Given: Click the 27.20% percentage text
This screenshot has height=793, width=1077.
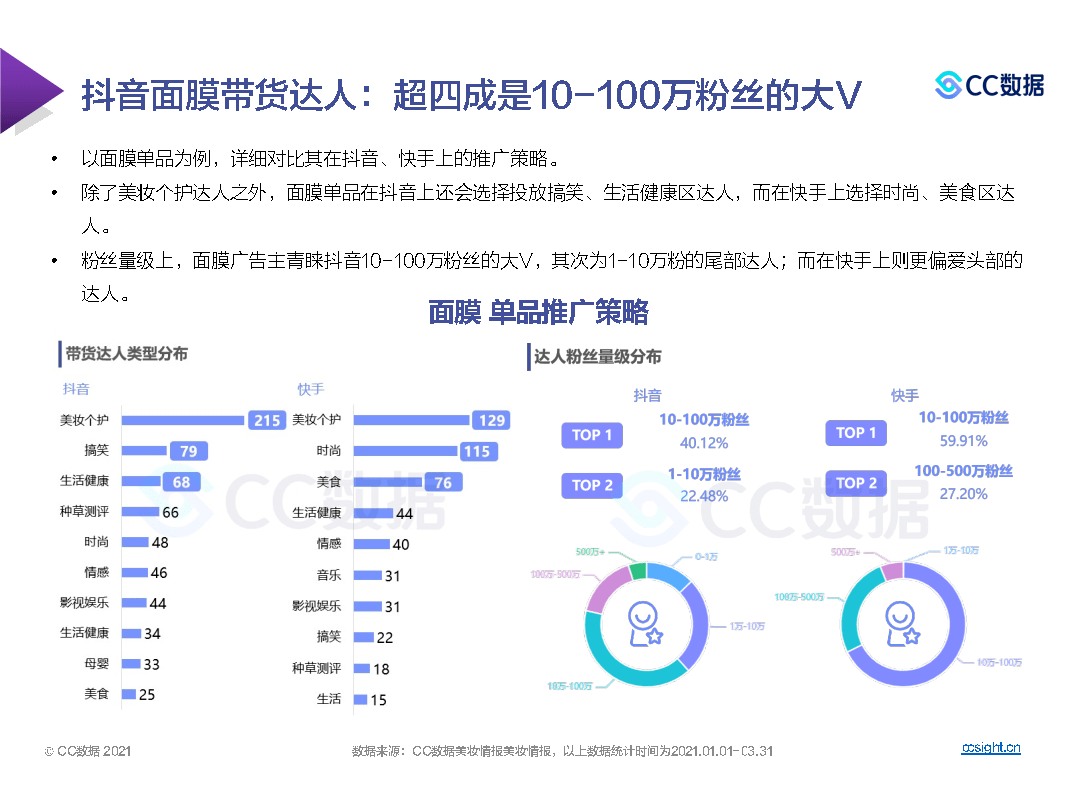Looking at the screenshot, I should point(964,494).
